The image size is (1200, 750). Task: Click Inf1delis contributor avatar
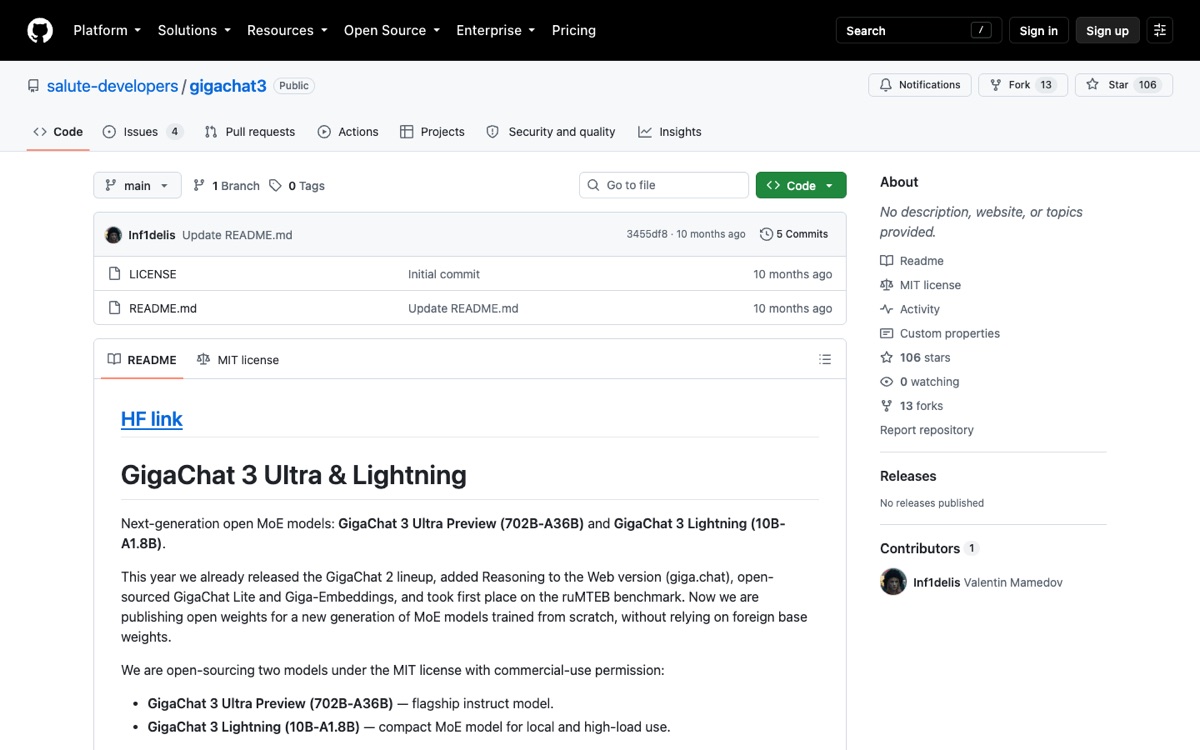click(893, 582)
